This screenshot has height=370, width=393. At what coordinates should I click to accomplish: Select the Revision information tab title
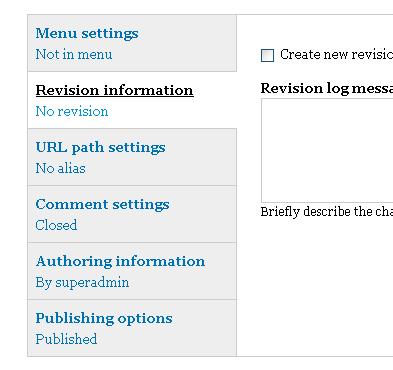[114, 90]
